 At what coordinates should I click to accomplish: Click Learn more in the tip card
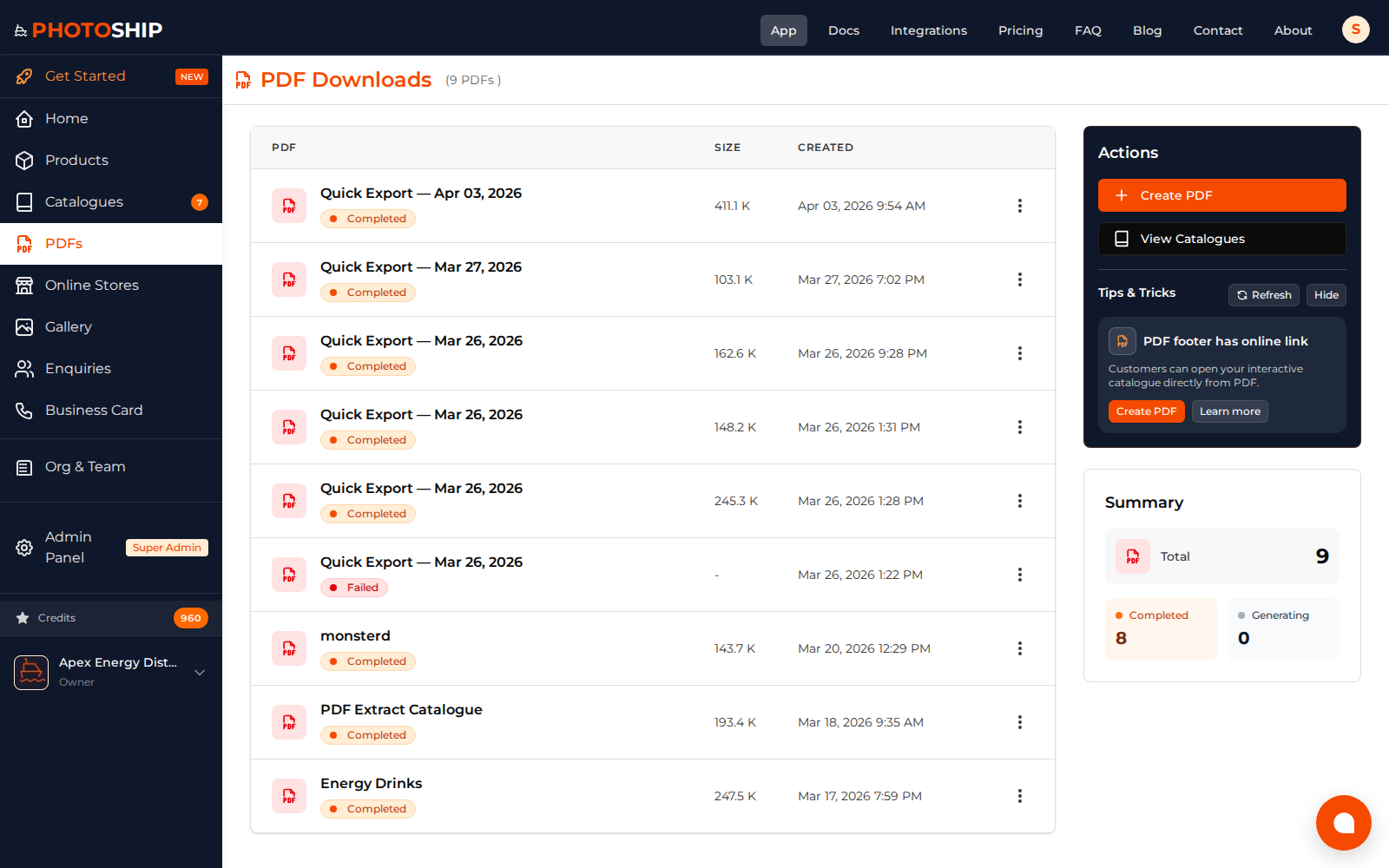(x=1229, y=411)
